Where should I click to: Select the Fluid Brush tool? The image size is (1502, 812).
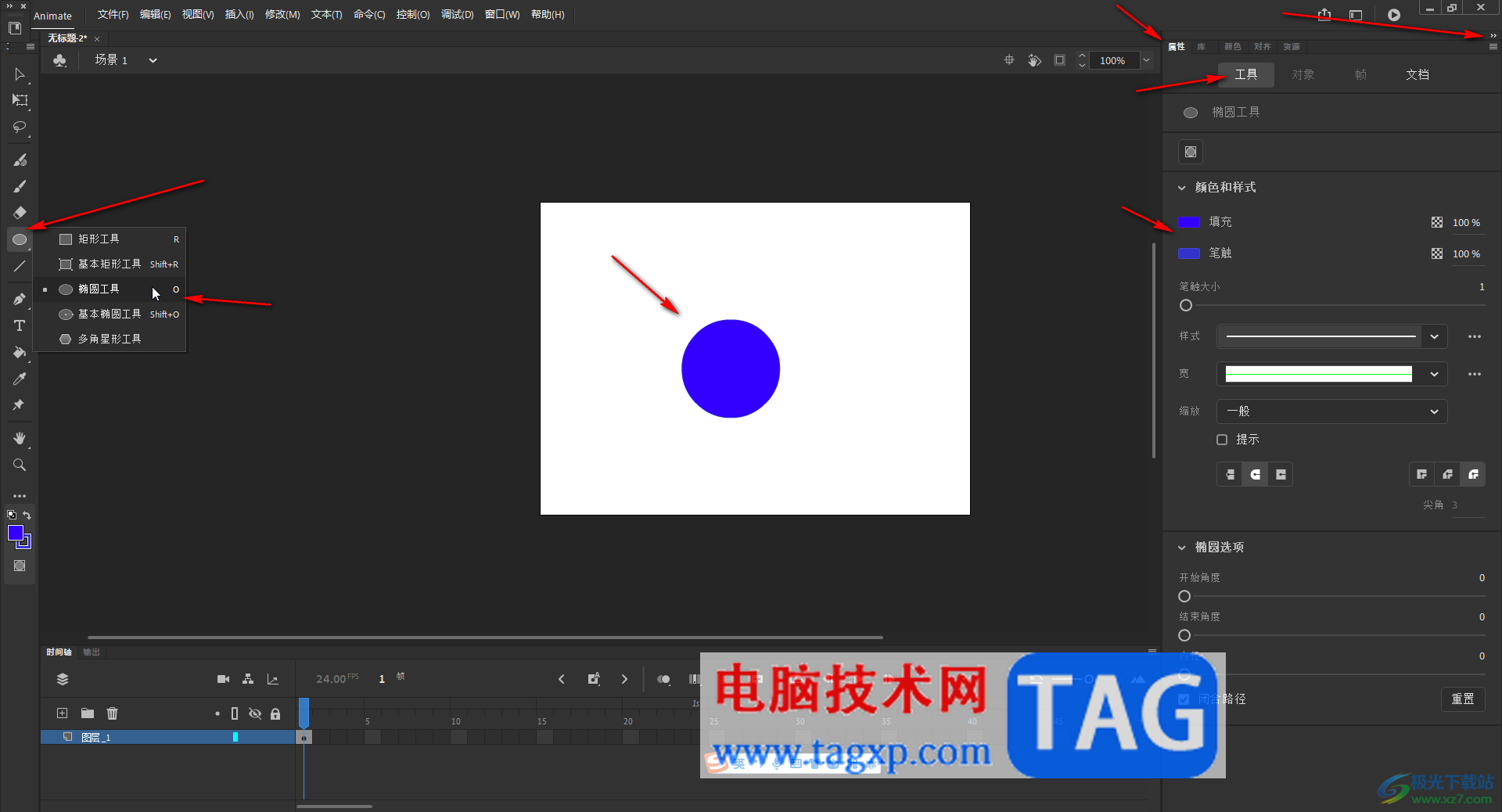tap(20, 160)
